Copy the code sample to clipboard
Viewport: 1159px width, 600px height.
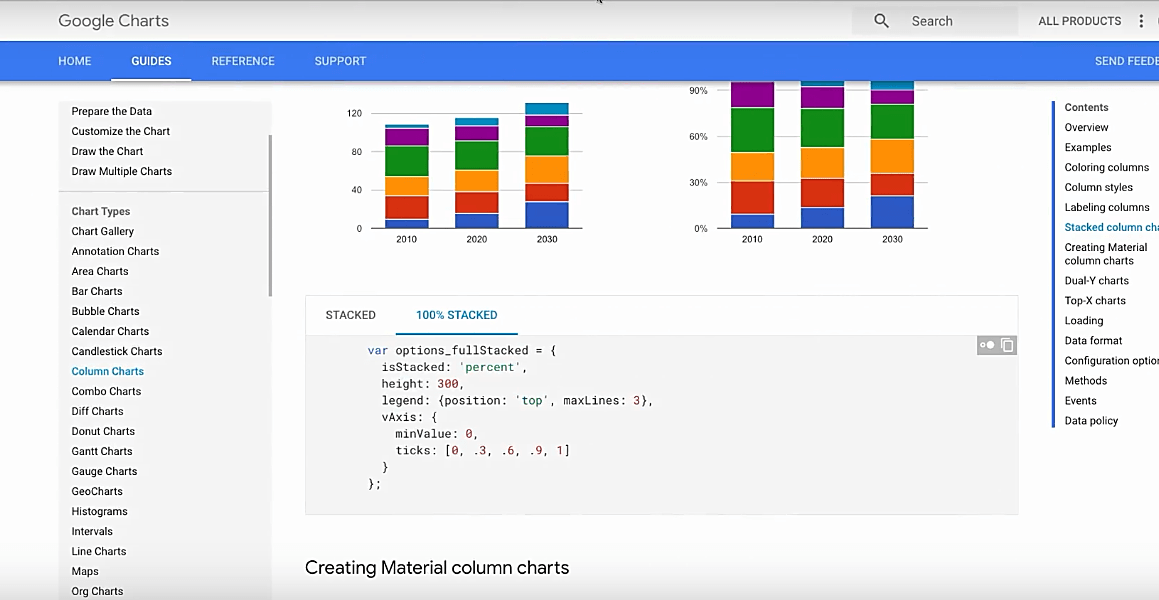tap(1007, 345)
